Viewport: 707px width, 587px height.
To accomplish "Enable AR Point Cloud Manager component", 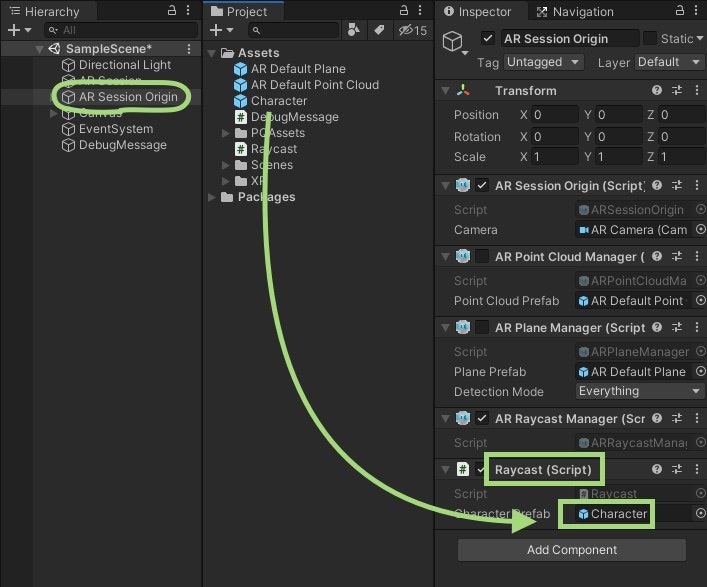I will [x=482, y=256].
